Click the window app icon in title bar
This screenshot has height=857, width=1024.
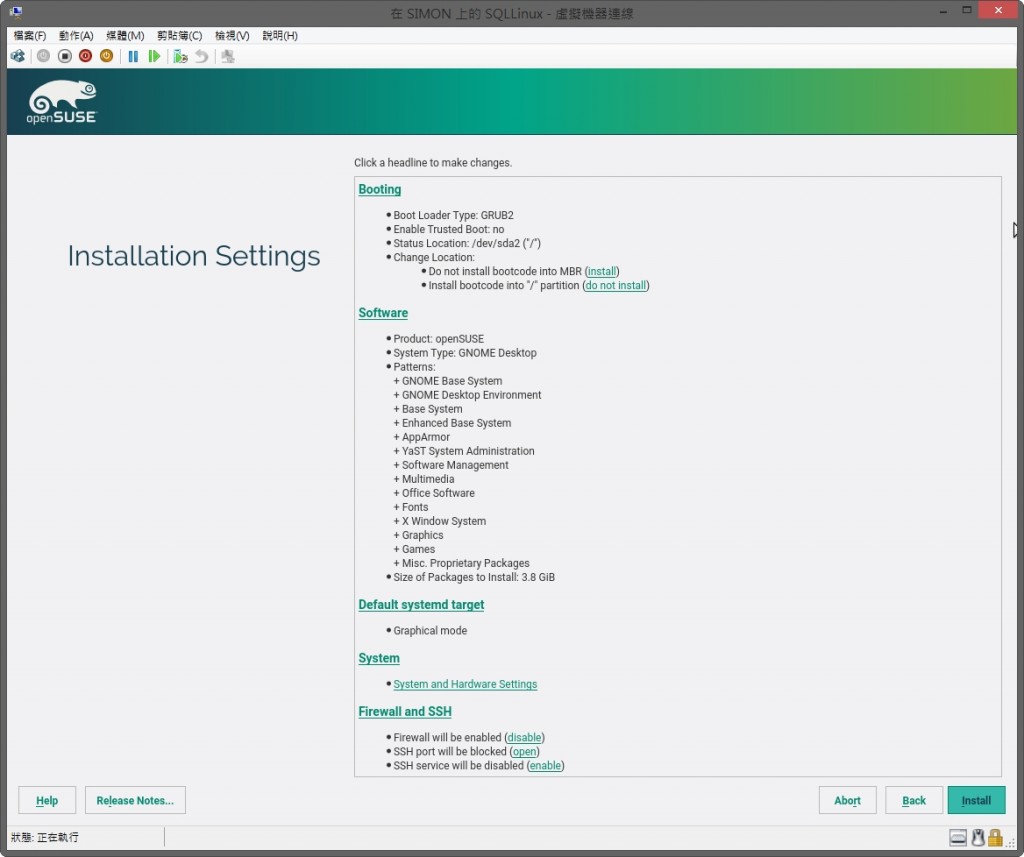(x=16, y=12)
